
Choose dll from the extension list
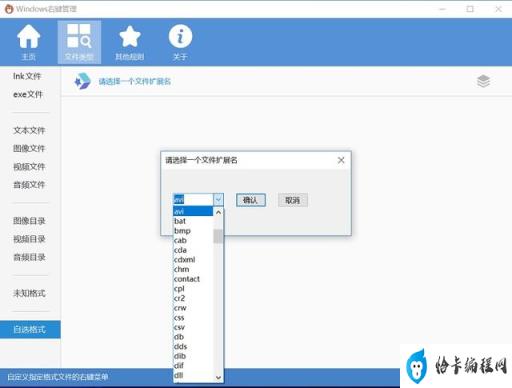pyautogui.click(x=193, y=375)
